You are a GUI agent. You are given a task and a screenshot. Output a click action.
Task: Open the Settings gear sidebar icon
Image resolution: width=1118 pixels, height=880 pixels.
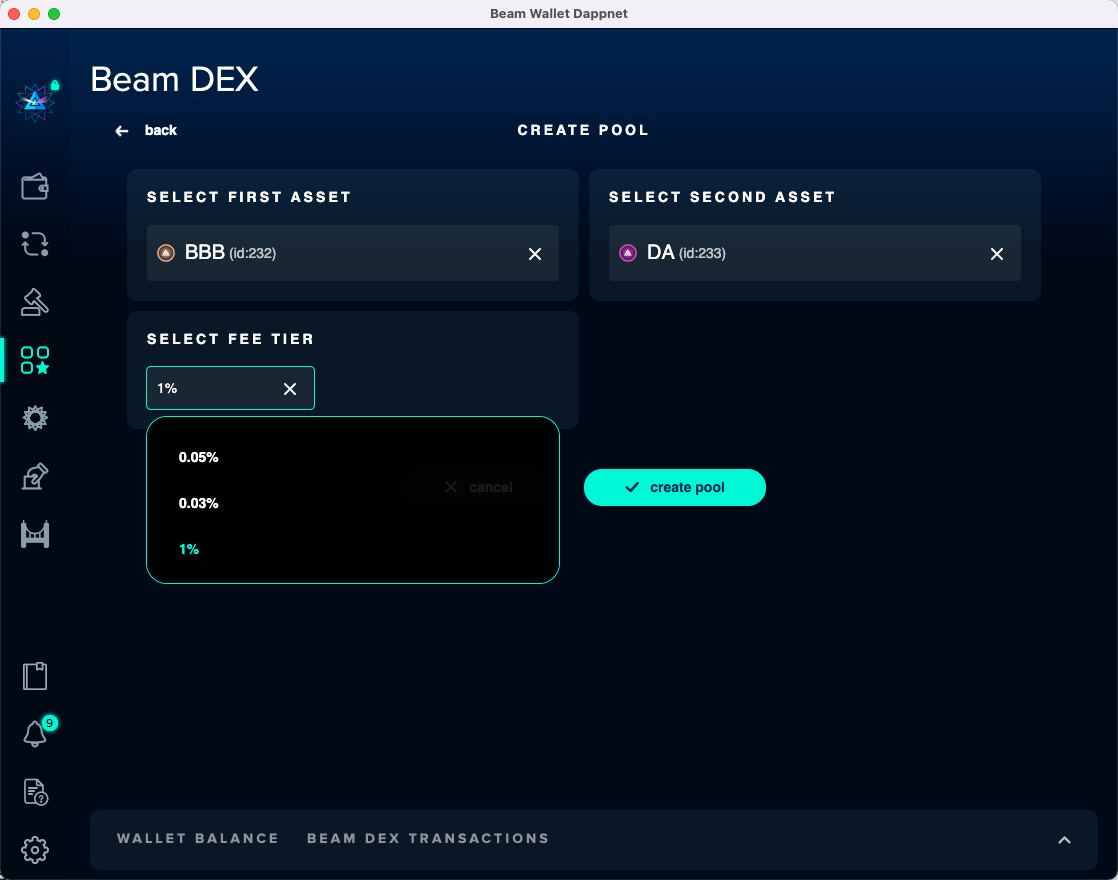[34, 849]
